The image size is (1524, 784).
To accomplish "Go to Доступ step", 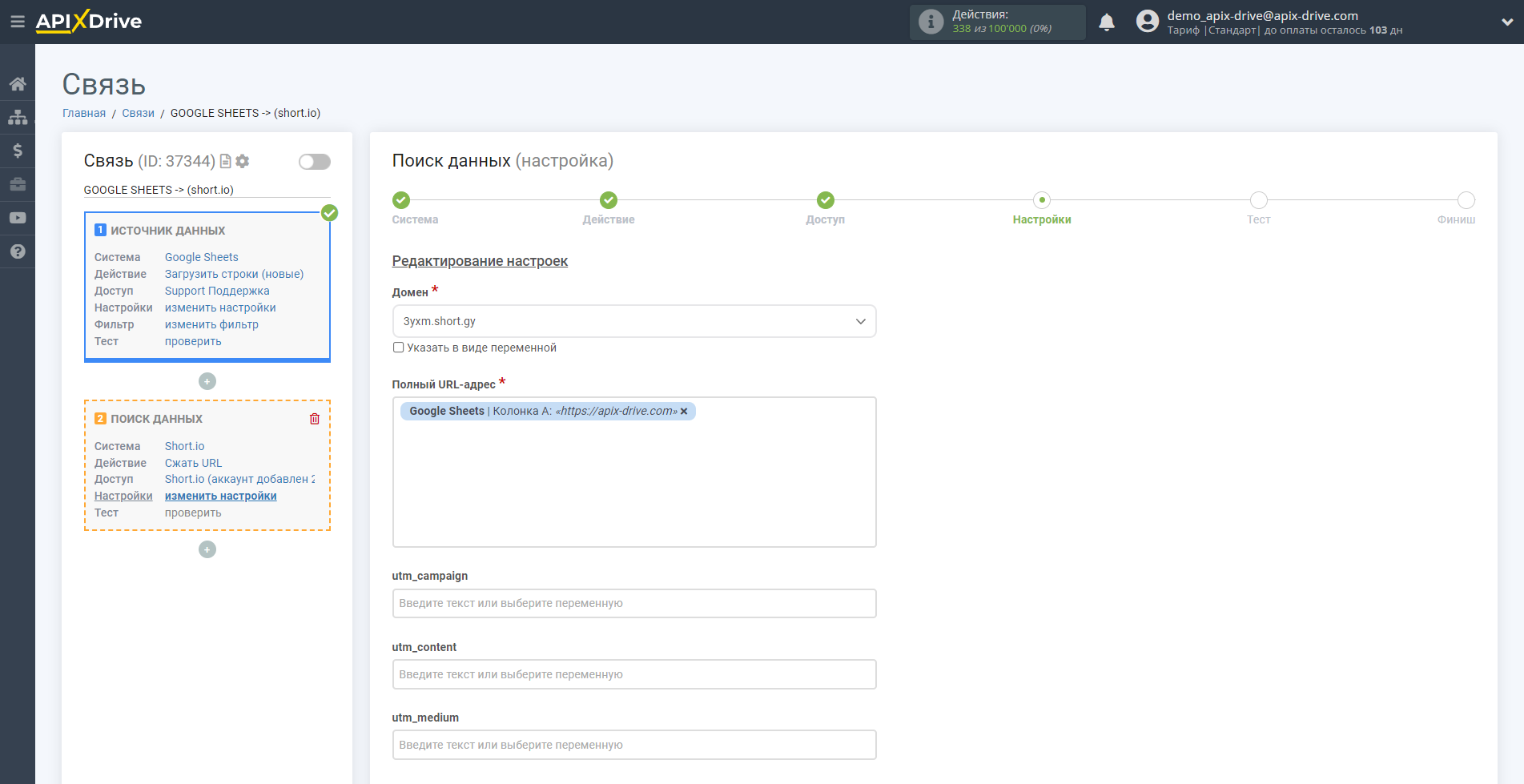I will point(826,200).
